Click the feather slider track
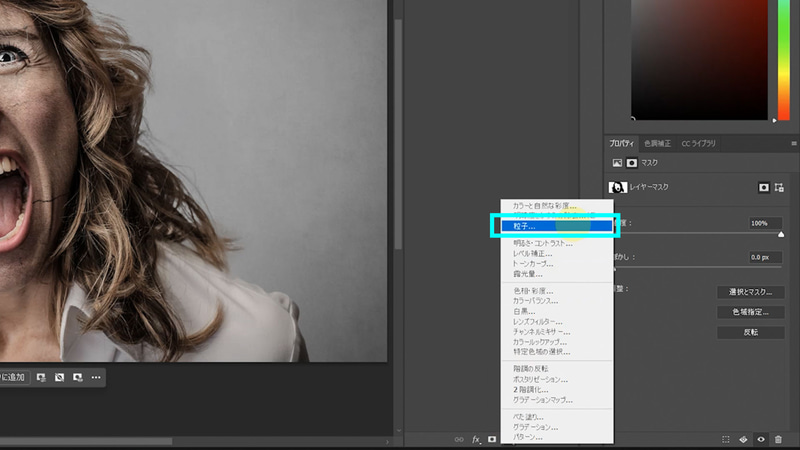 click(698, 267)
